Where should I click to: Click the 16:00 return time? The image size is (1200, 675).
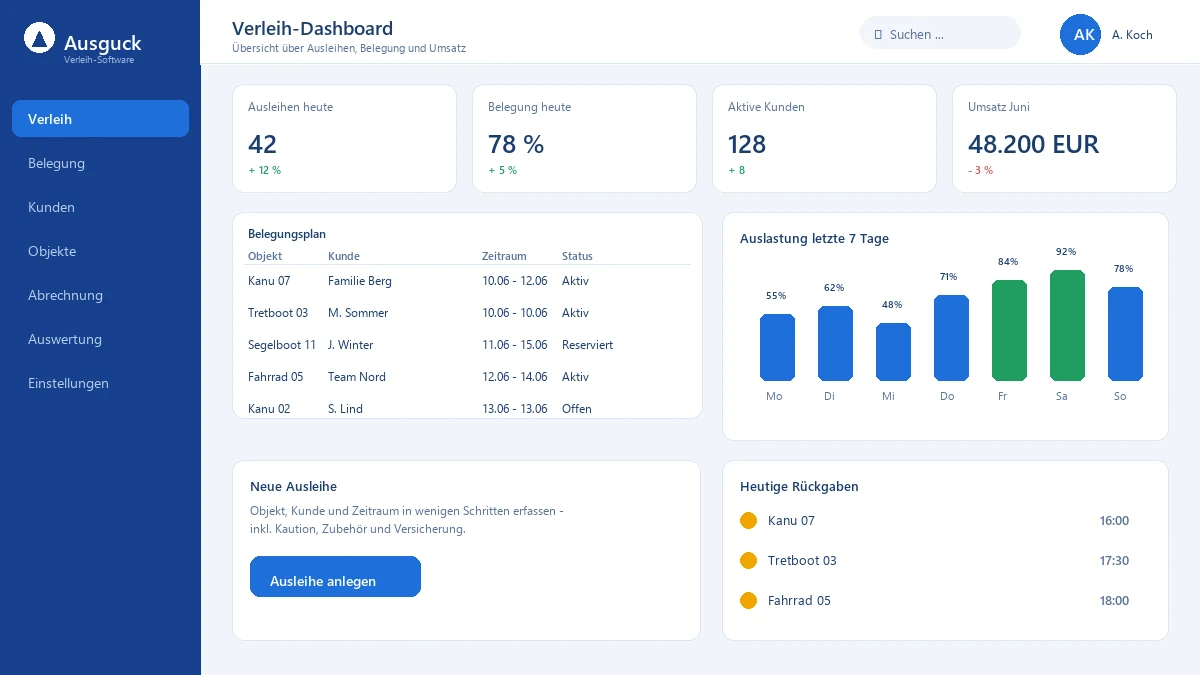click(1114, 520)
